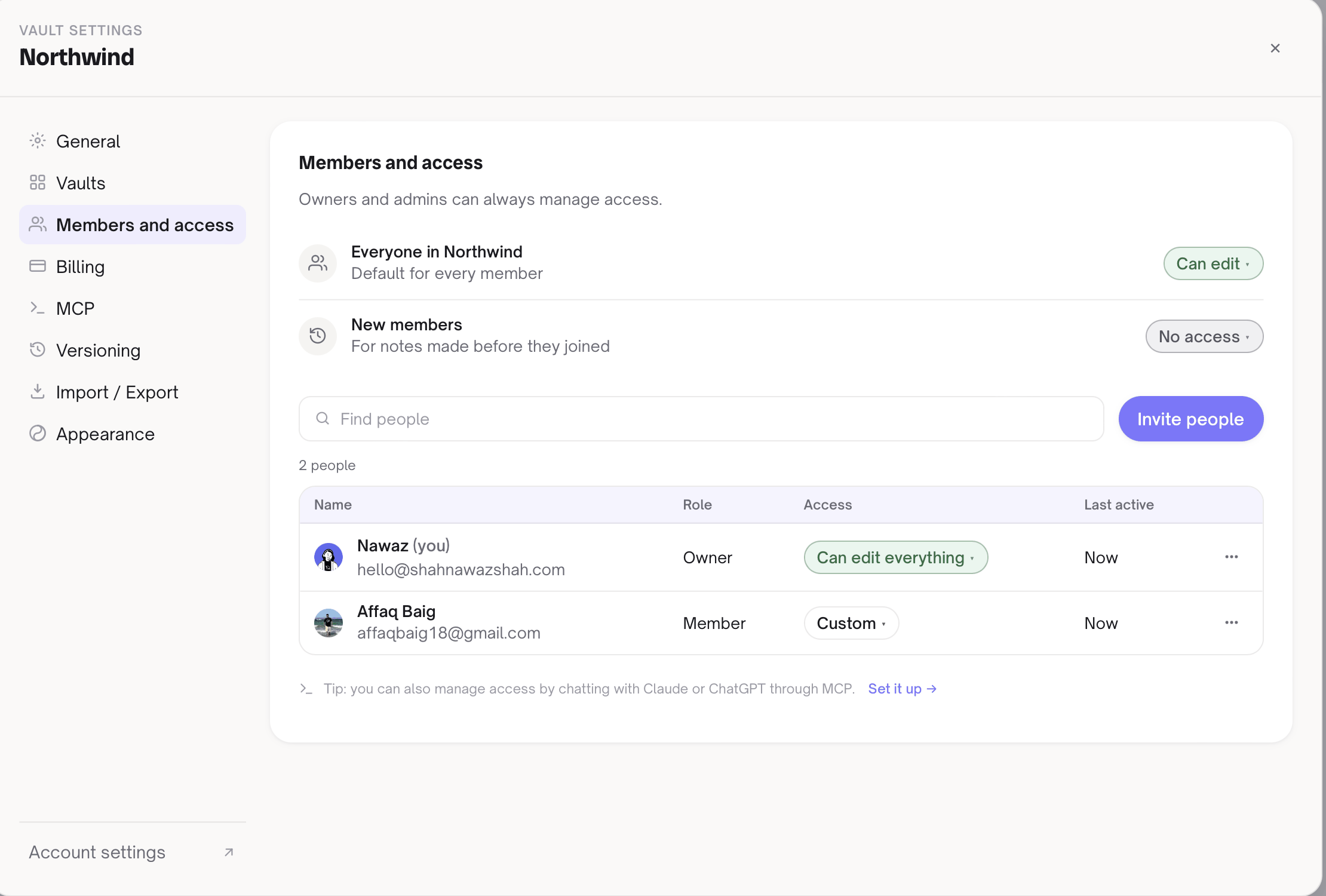This screenshot has width=1326, height=896.
Task: Open the more options menu for Affaq Baig
Action: [1232, 623]
